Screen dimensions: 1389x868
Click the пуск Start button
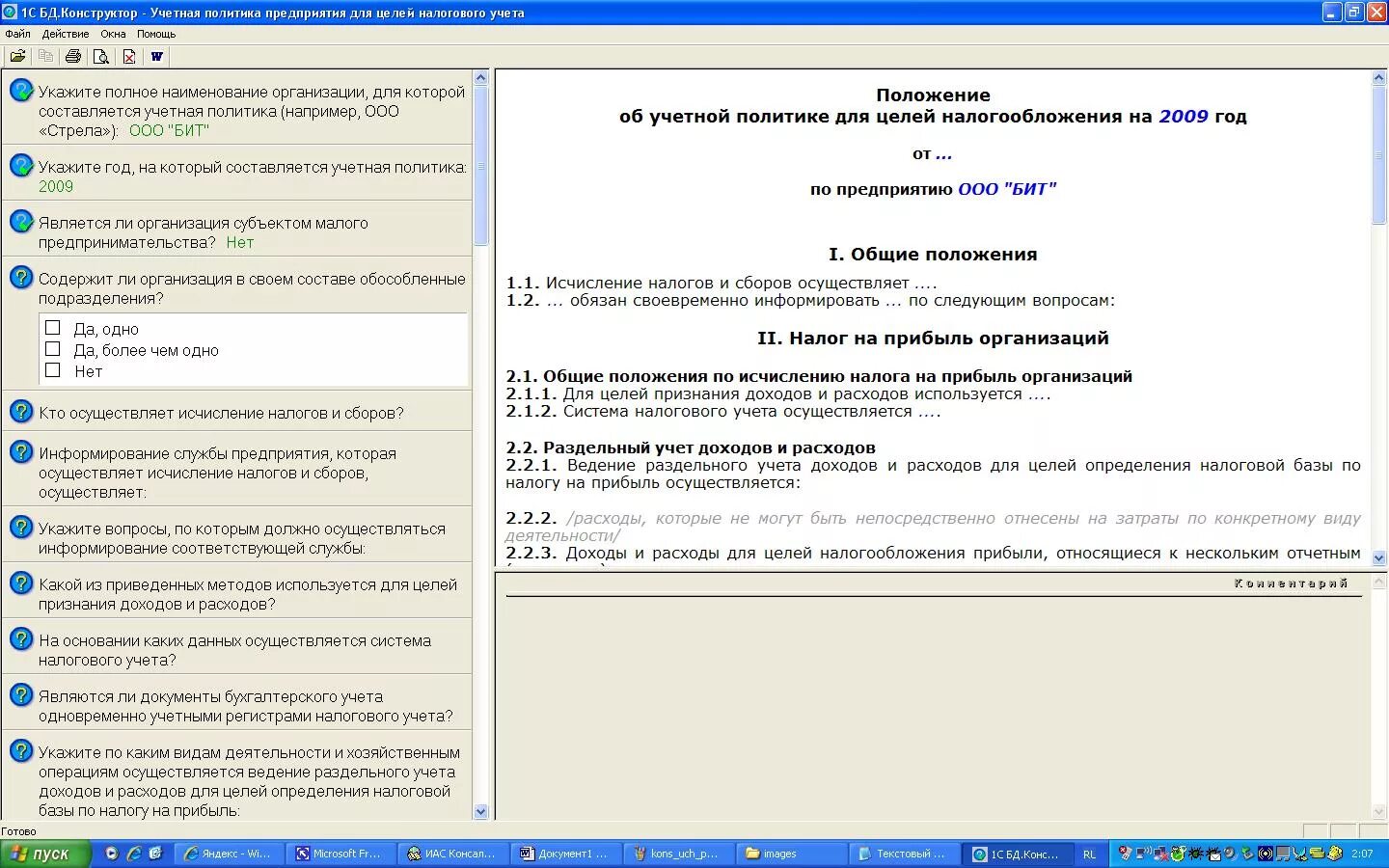coord(45,854)
